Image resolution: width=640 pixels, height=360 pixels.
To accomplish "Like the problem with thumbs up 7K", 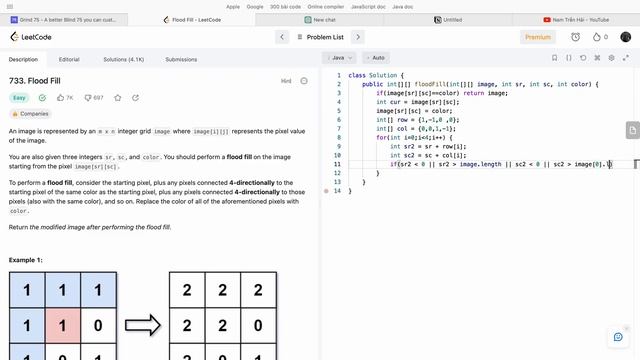I will (65, 98).
